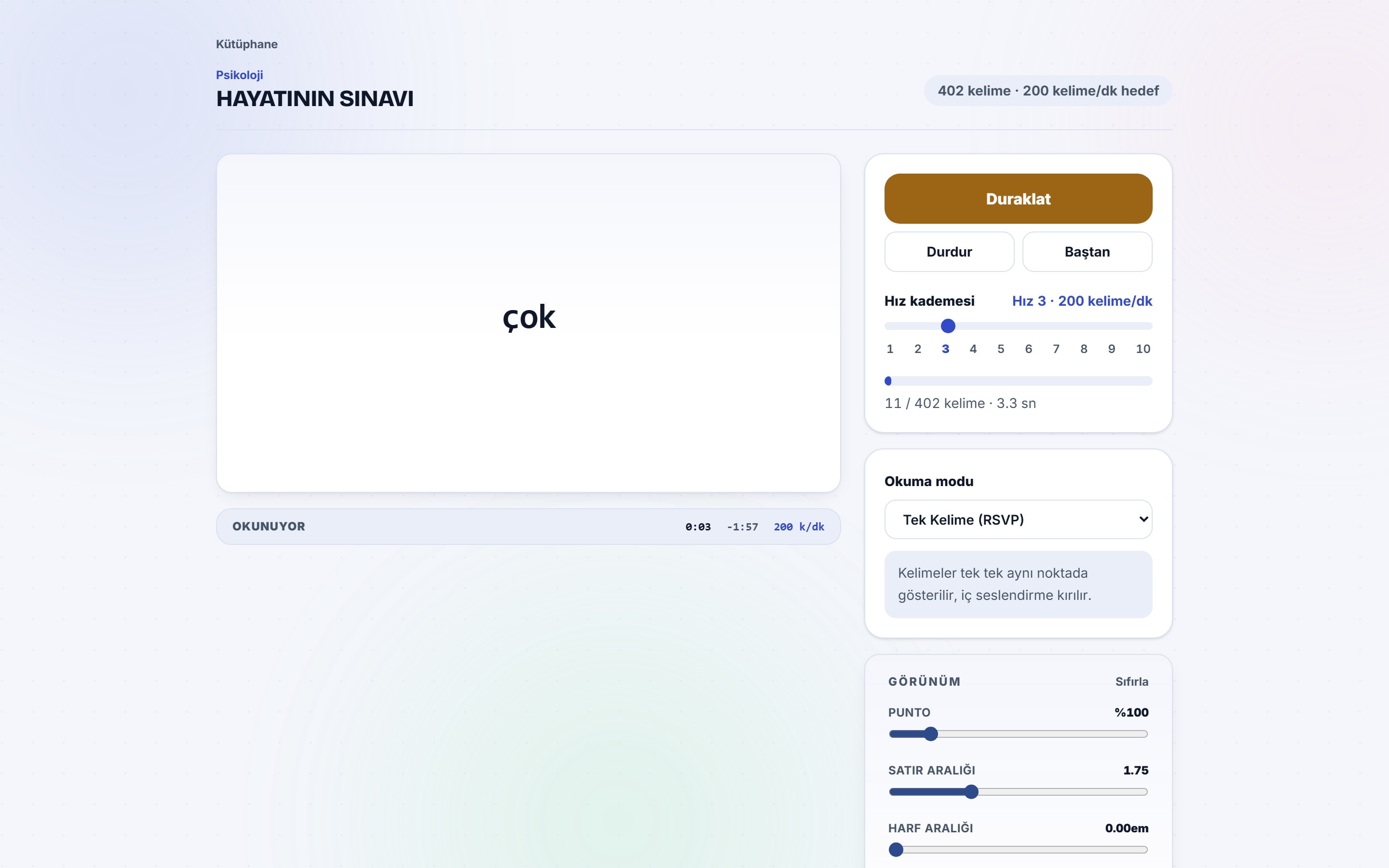1389x868 pixels.
Task: Open the Okuma modu dropdown
Action: [1018, 519]
